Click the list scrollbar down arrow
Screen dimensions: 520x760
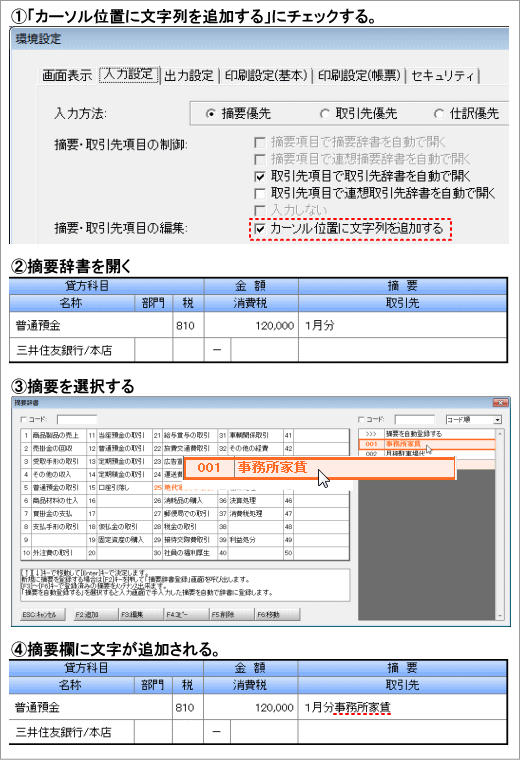tap(500, 616)
